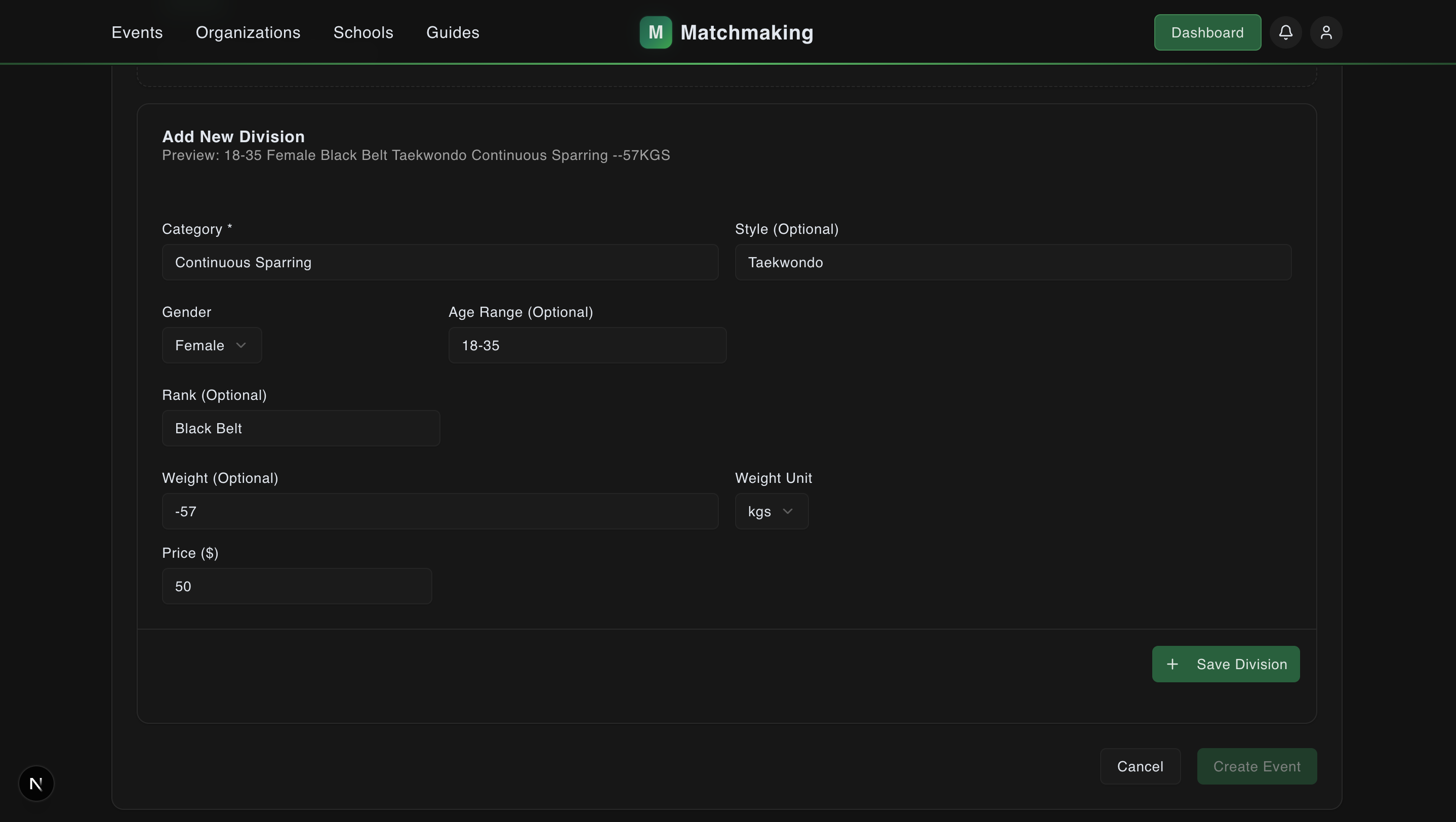Click the Weight (Optional) label
1456x822 pixels.
220,478
